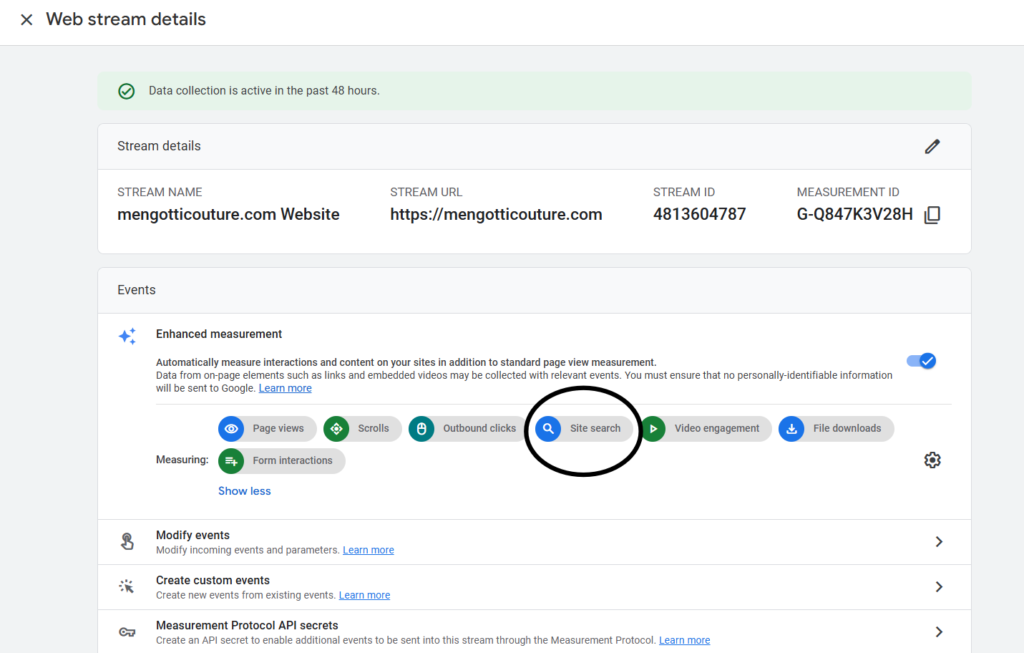Viewport: 1024px width, 653px height.
Task: Open Learn more link under Enhanced measurement
Action: point(285,389)
